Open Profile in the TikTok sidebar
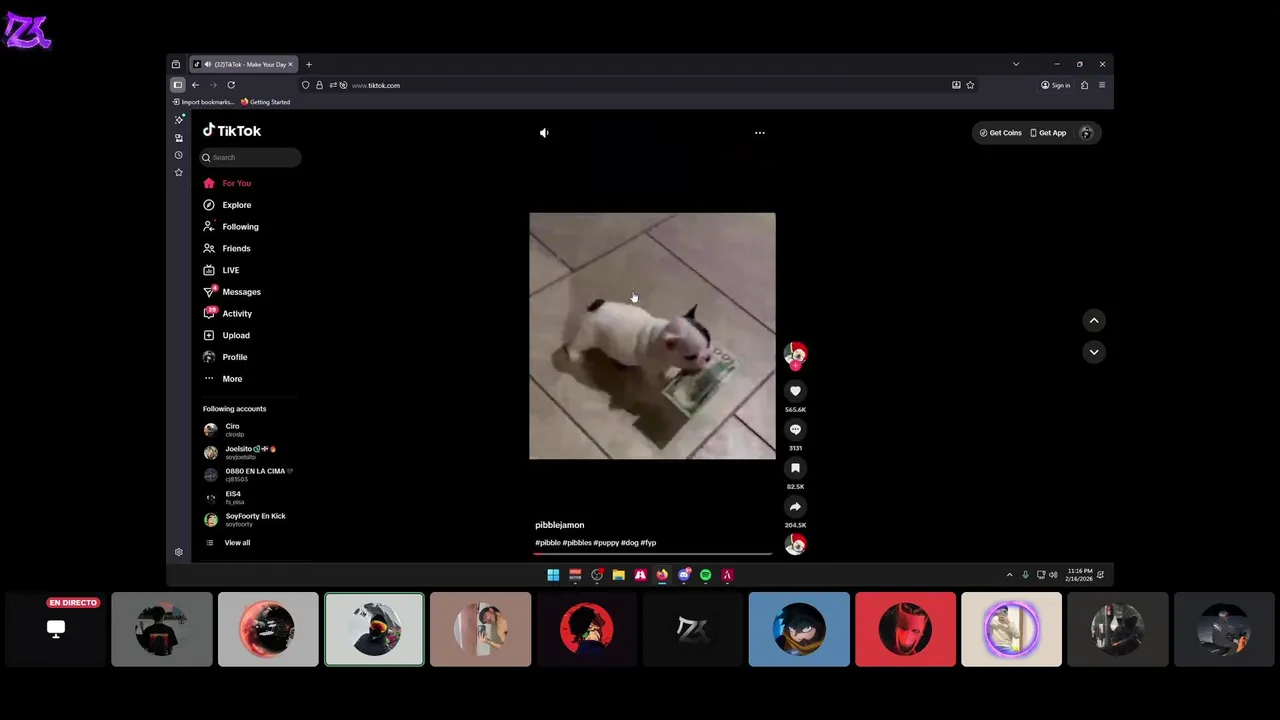 [226, 357]
